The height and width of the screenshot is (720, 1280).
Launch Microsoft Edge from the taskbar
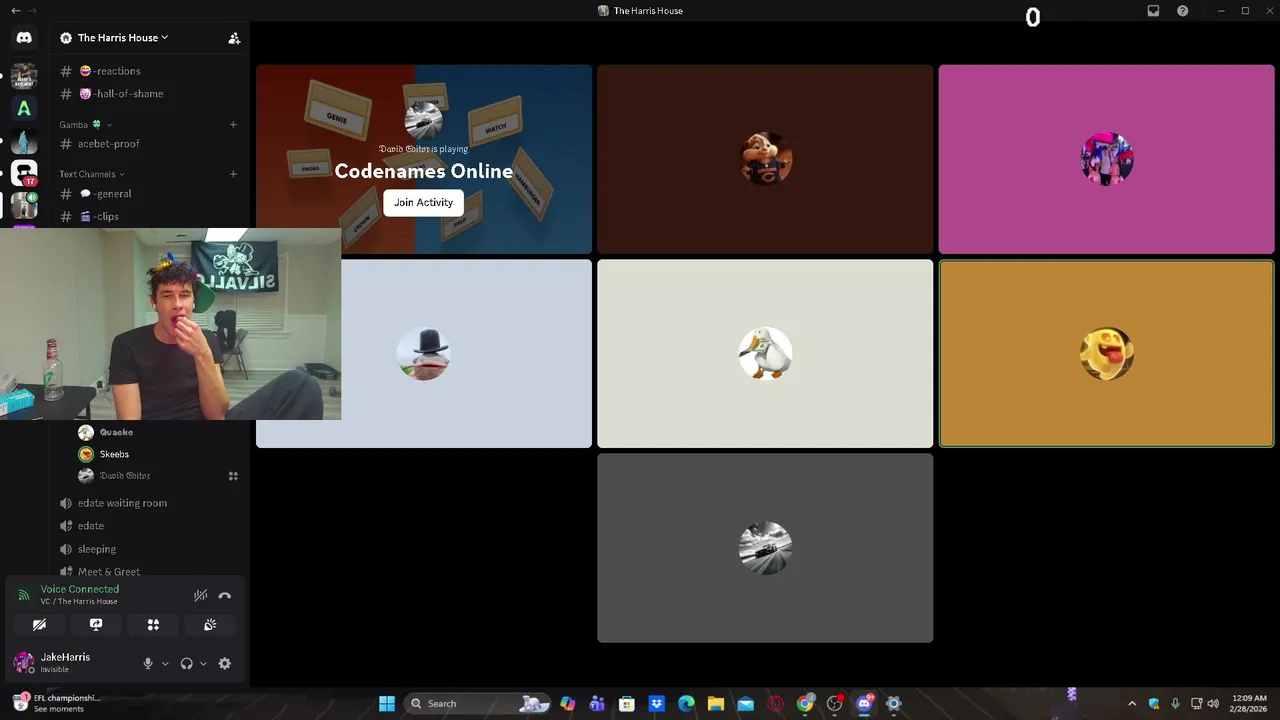tap(686, 704)
